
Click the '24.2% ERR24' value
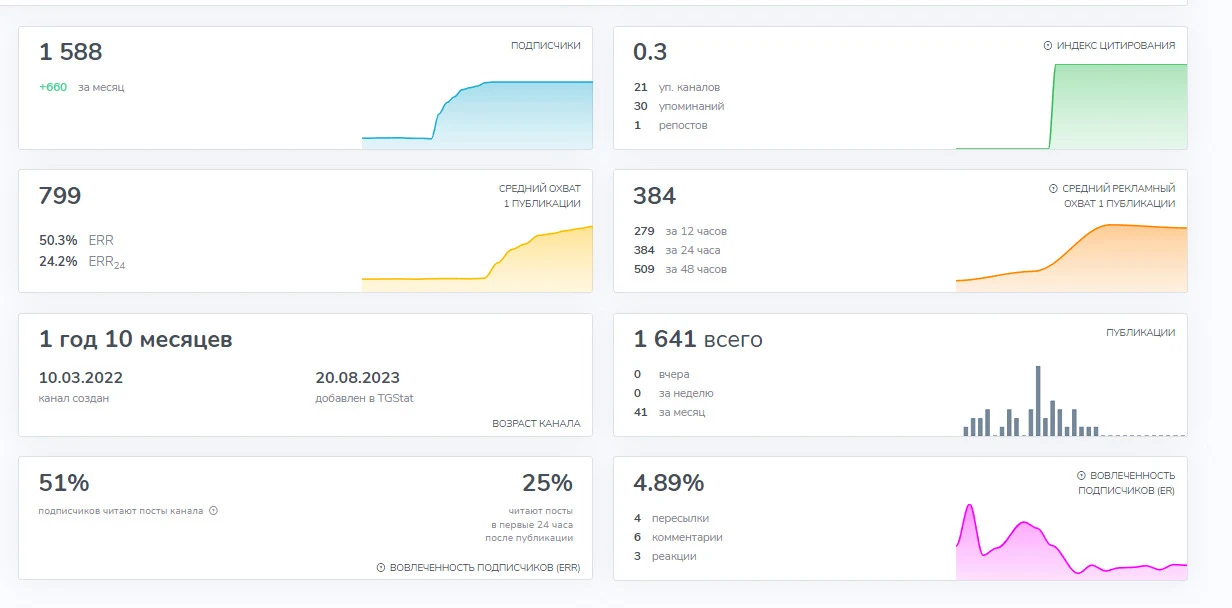(x=82, y=263)
